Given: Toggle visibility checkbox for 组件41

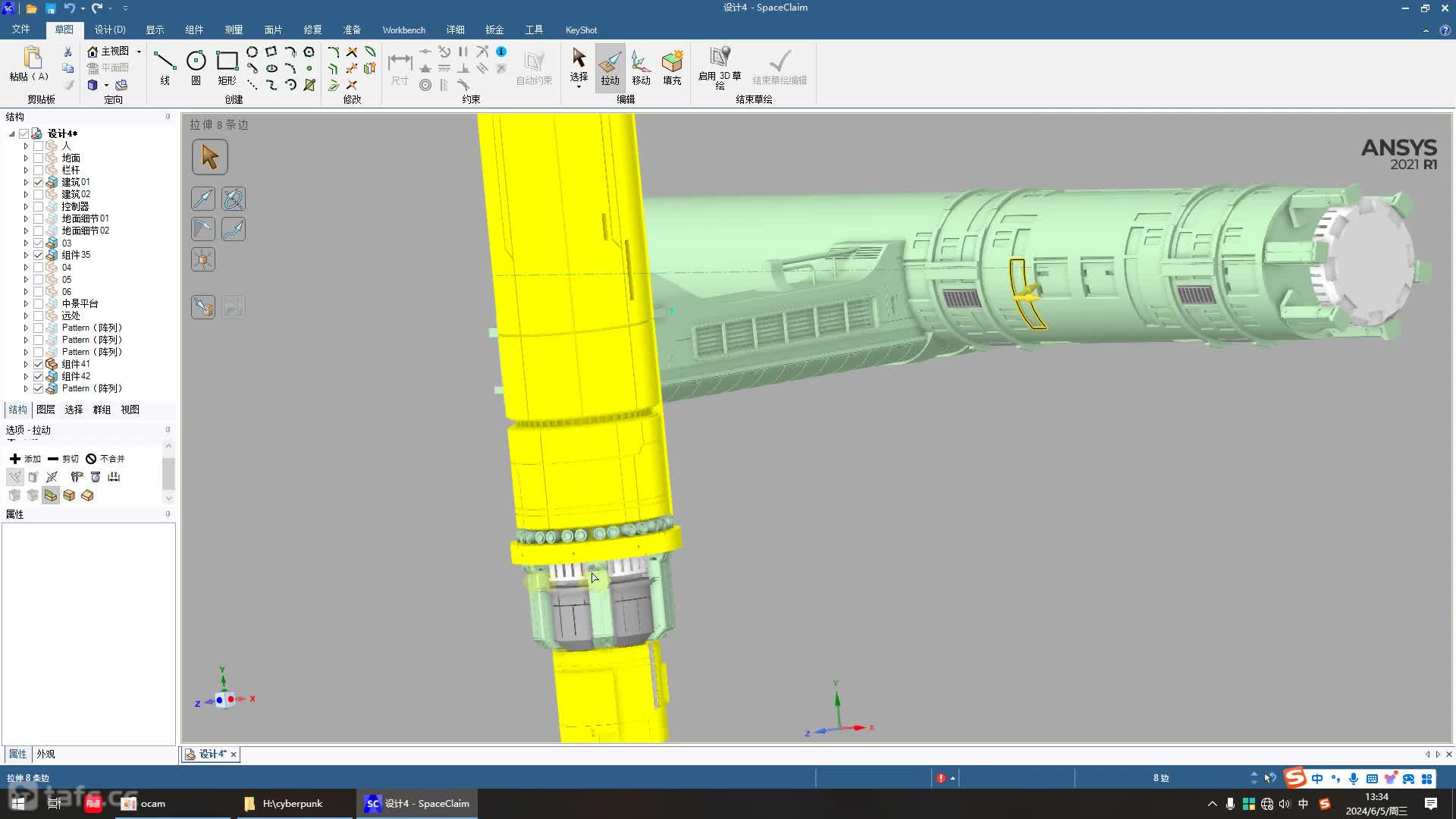Looking at the screenshot, I should 38,364.
